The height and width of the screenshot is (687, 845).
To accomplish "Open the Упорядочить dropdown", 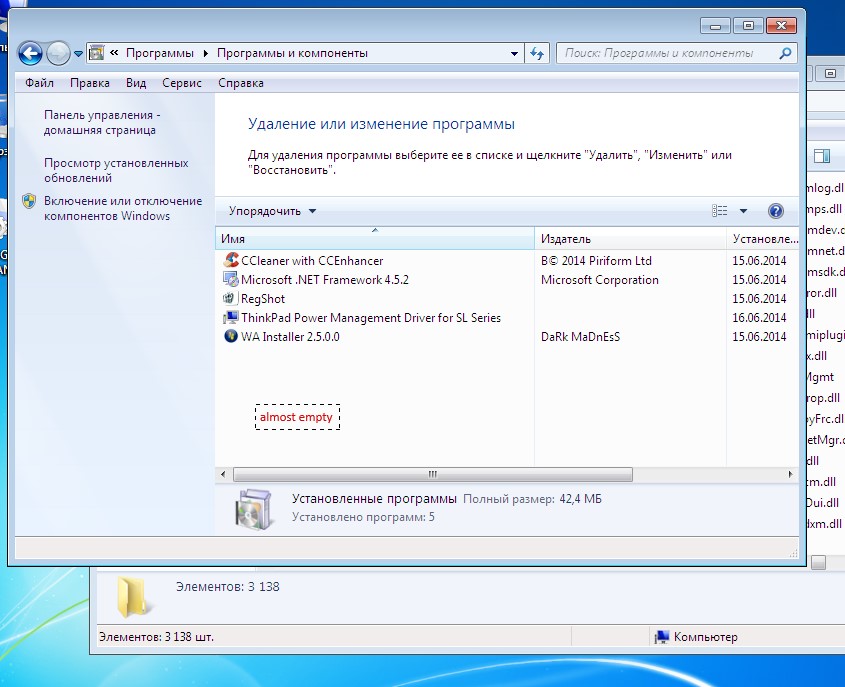I will coord(272,211).
